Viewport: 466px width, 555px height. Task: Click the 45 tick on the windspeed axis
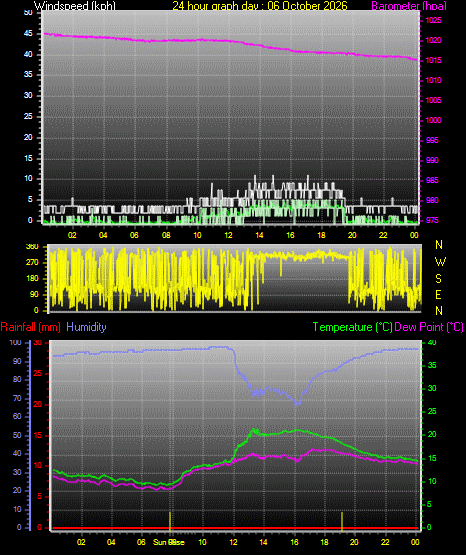(x=28, y=34)
